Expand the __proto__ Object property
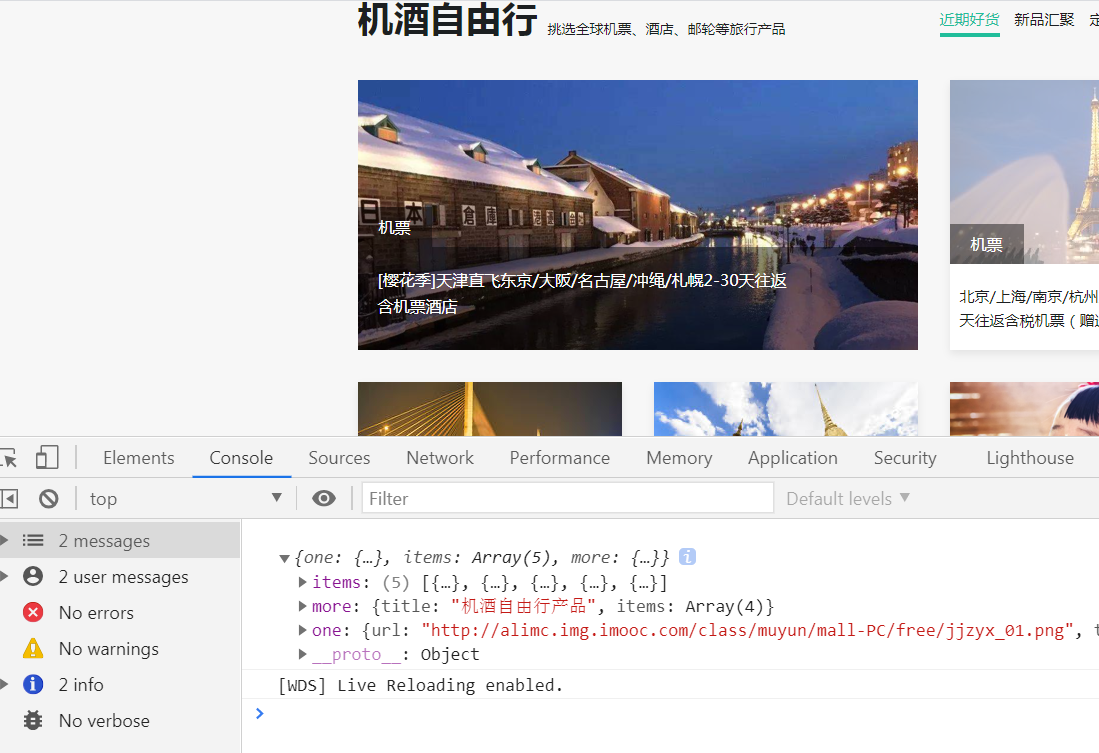Screen dimensions: 1099x753 (302, 653)
